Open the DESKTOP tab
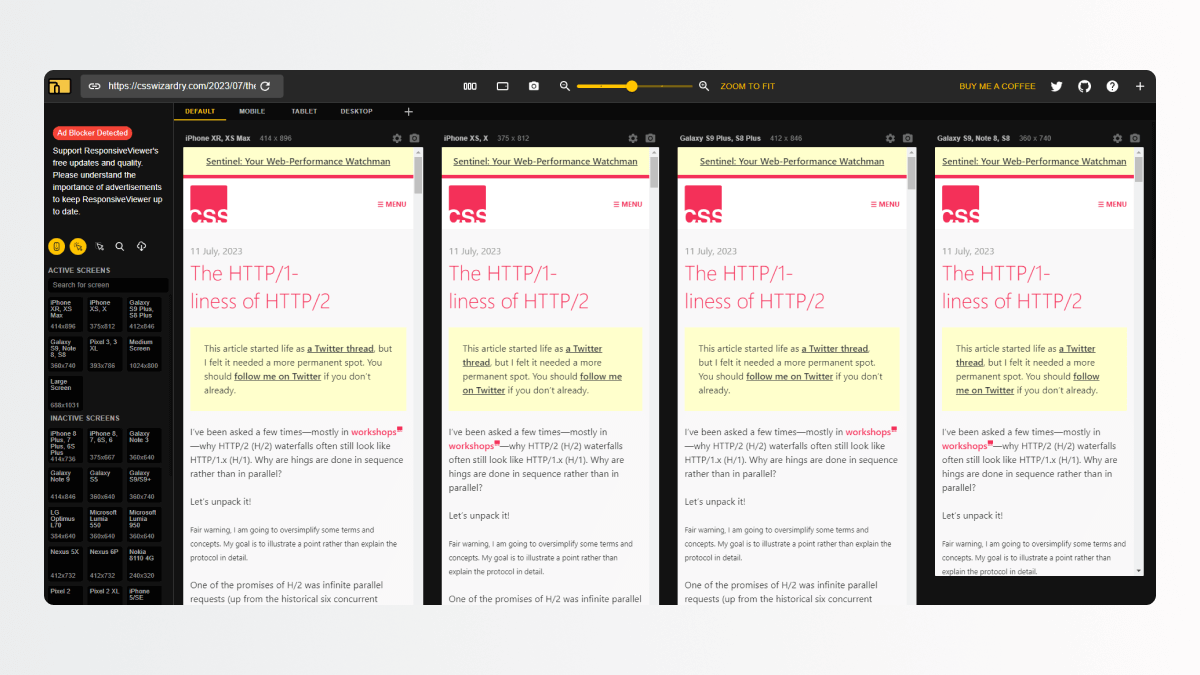Screen dimensions: 1200x675 point(356,111)
